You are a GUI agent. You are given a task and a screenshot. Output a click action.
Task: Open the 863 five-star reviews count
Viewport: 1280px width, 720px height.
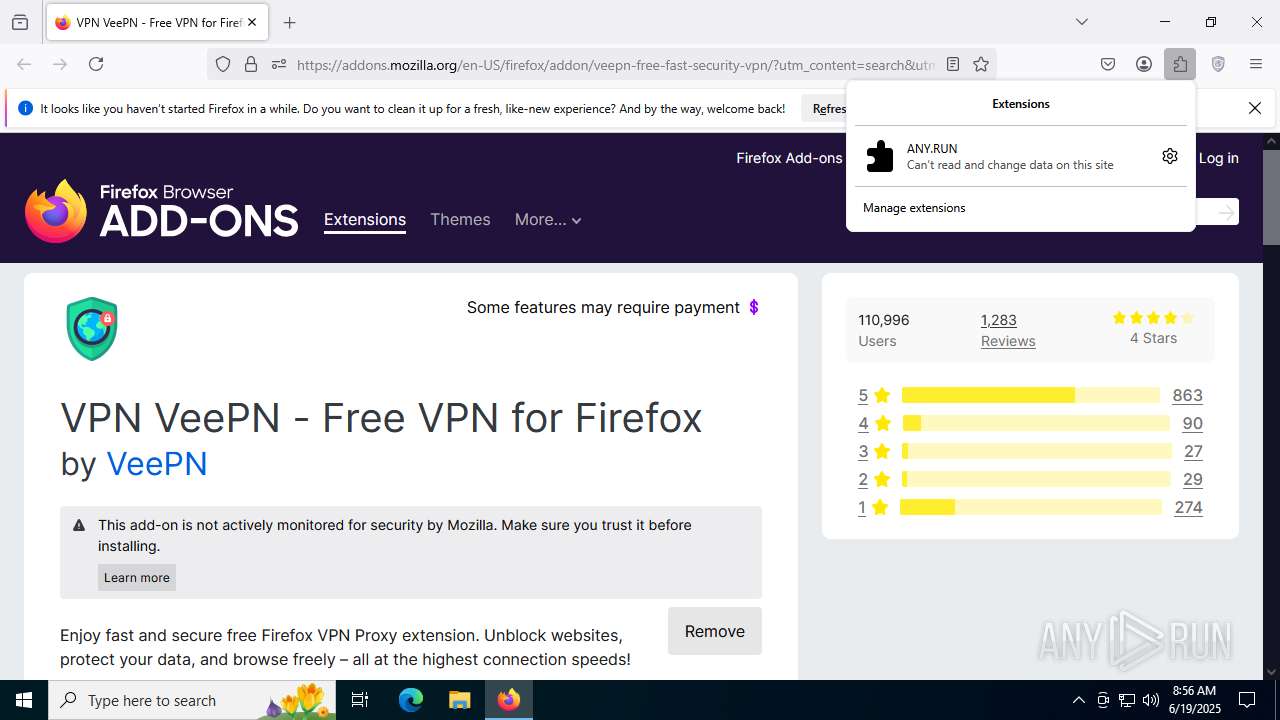(x=1187, y=395)
